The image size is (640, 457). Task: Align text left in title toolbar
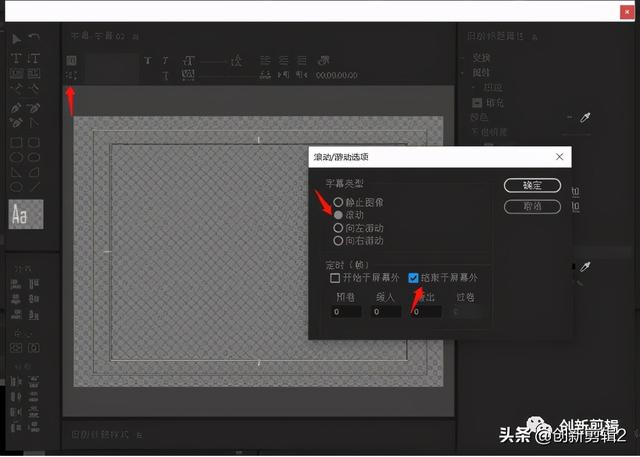pyautogui.click(x=265, y=61)
